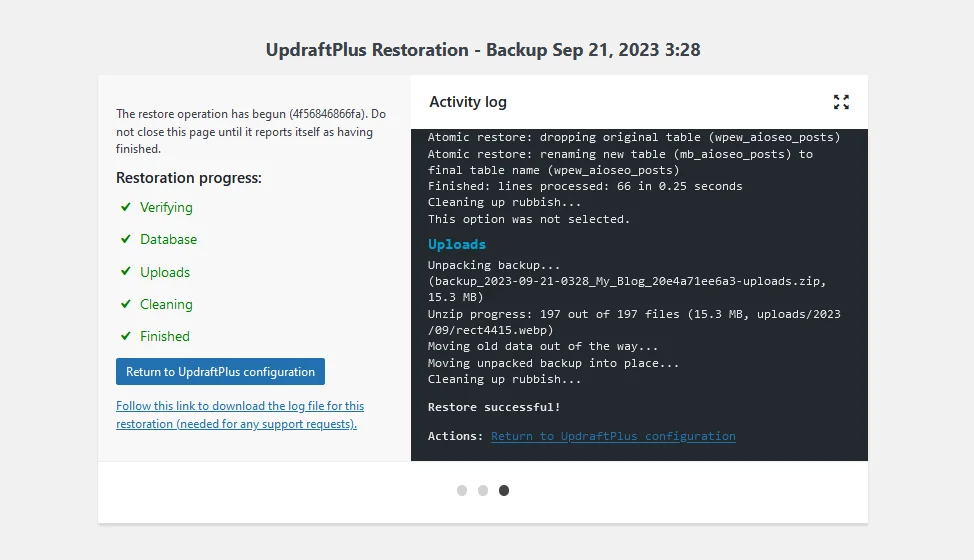Click the 'Restore successful!' log line

[x=494, y=407]
